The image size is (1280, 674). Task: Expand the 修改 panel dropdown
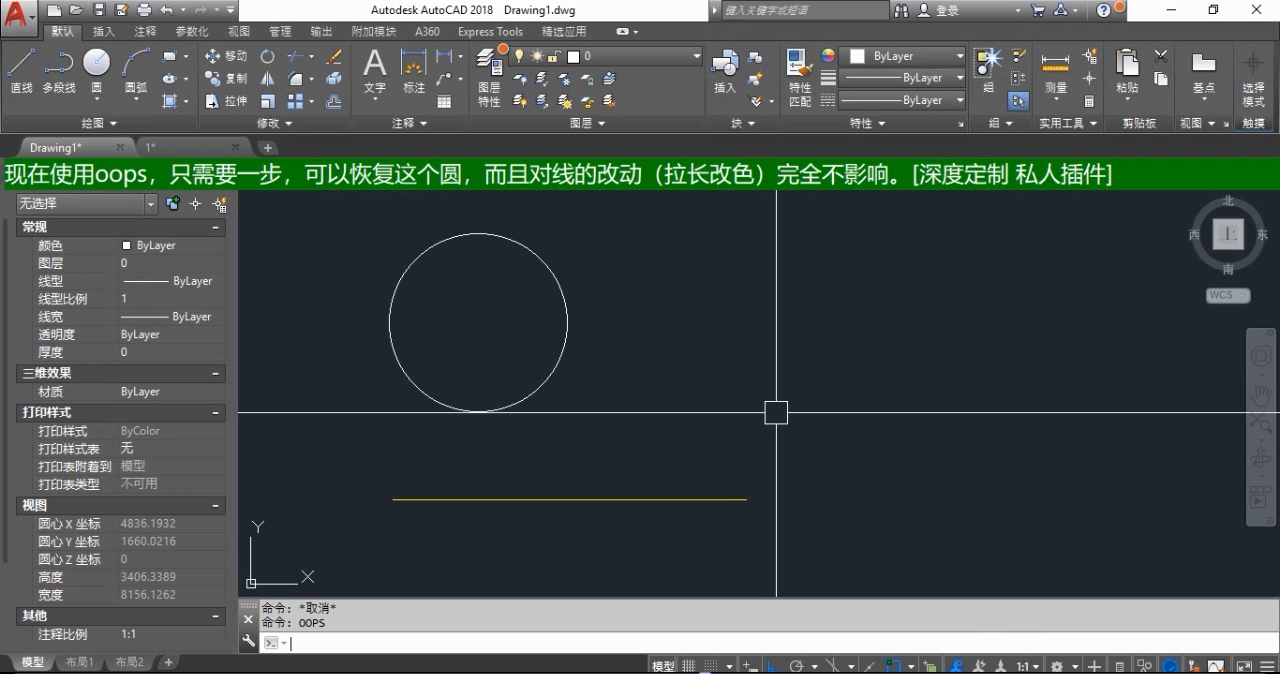[x=275, y=123]
